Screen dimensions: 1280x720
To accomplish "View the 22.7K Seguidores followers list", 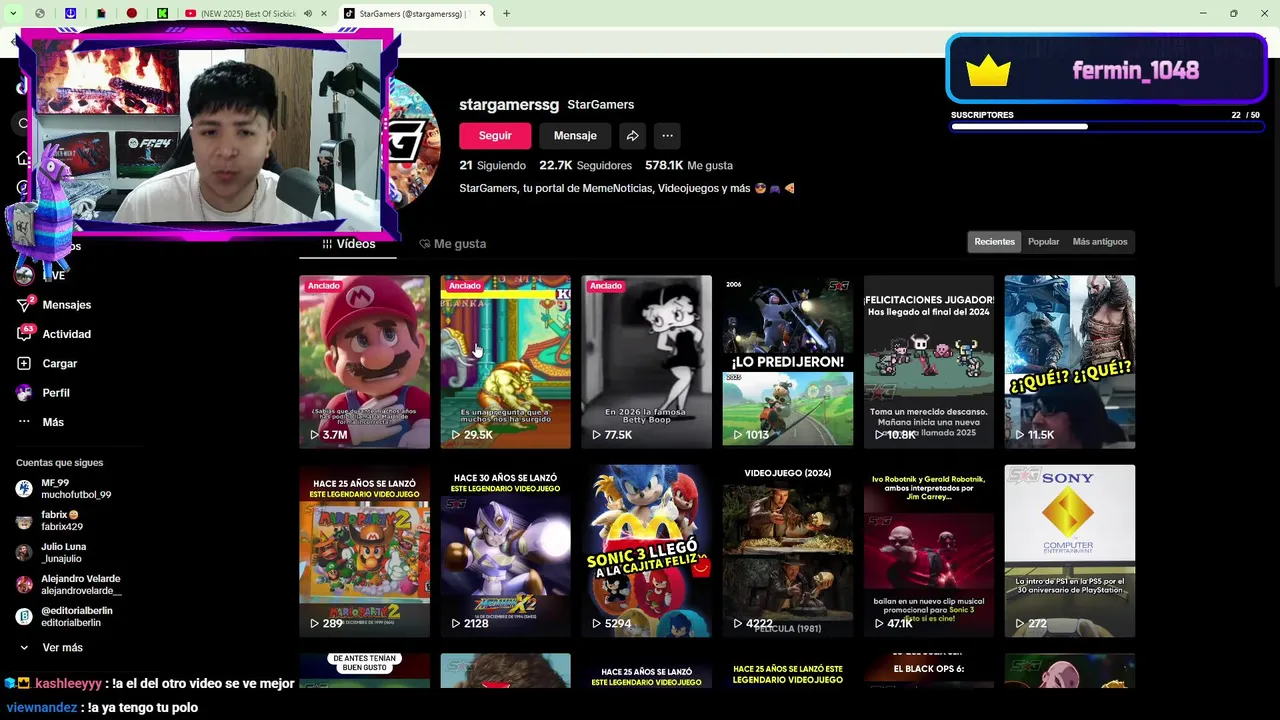I will [x=586, y=165].
